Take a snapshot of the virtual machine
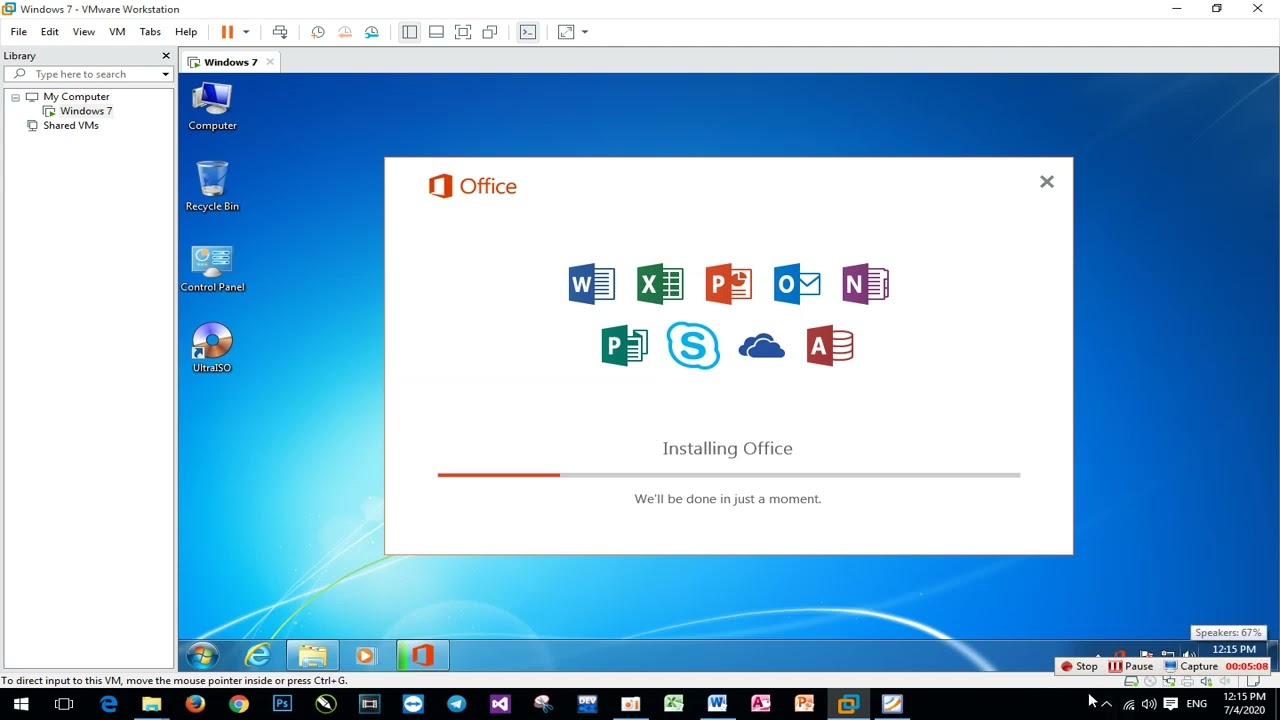1280x720 pixels. 318,32
